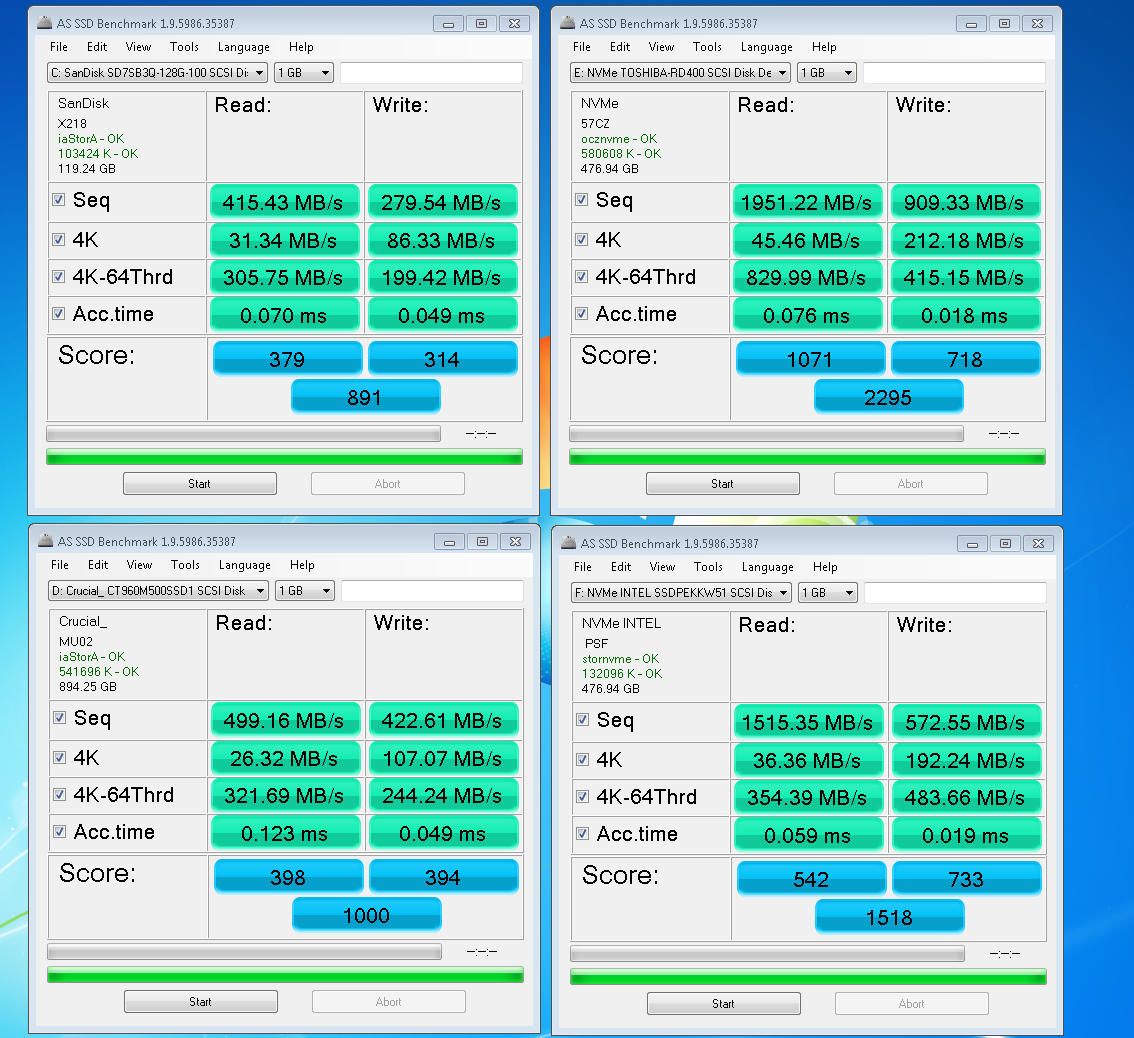Open Crucial_CT960M500SSD1 drive selector dropdown
Image resolution: width=1134 pixels, height=1038 pixels.
click(158, 590)
